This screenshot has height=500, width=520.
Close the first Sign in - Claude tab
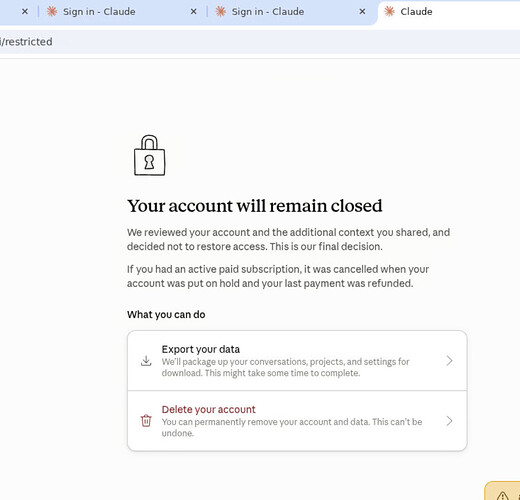193,12
